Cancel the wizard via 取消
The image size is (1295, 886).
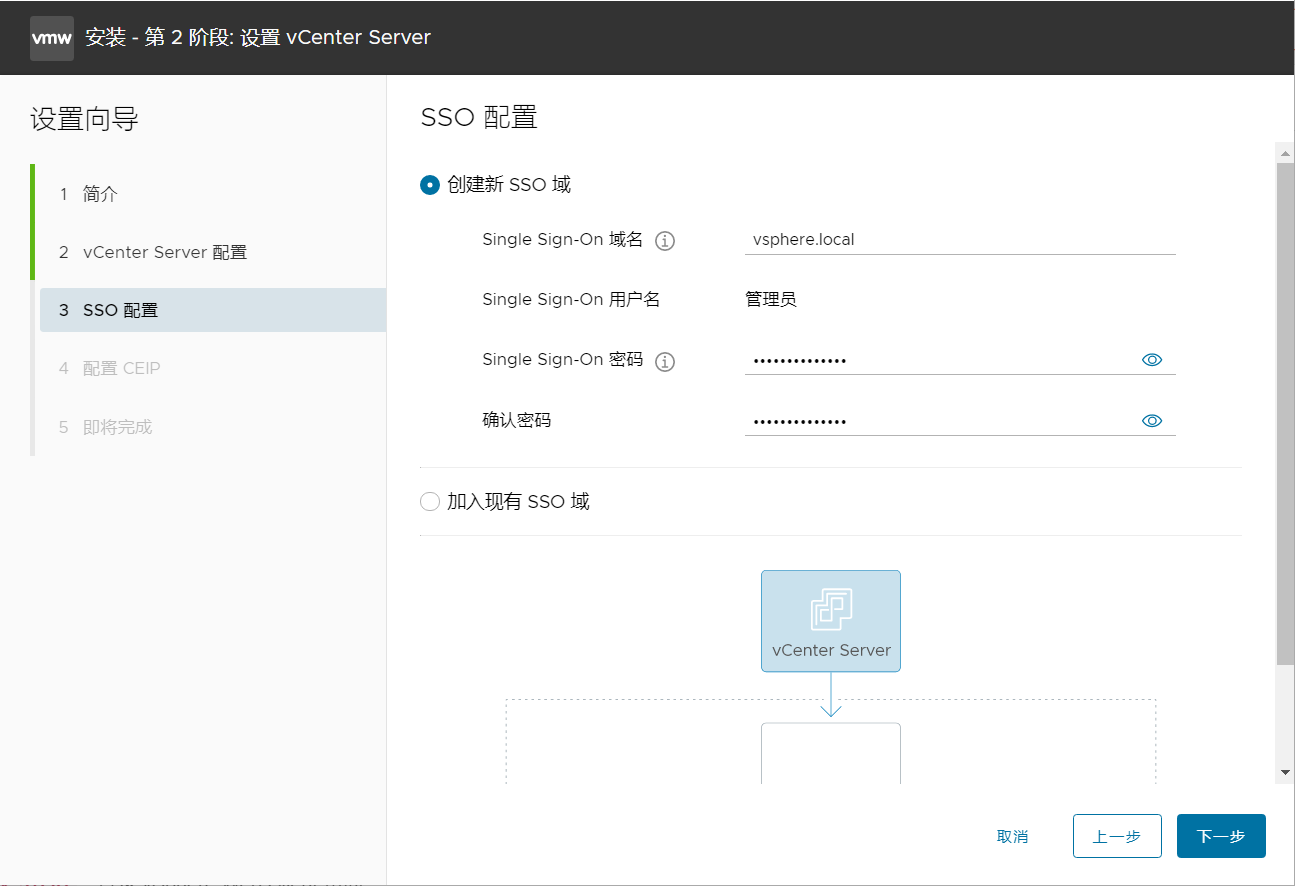[x=1013, y=836]
